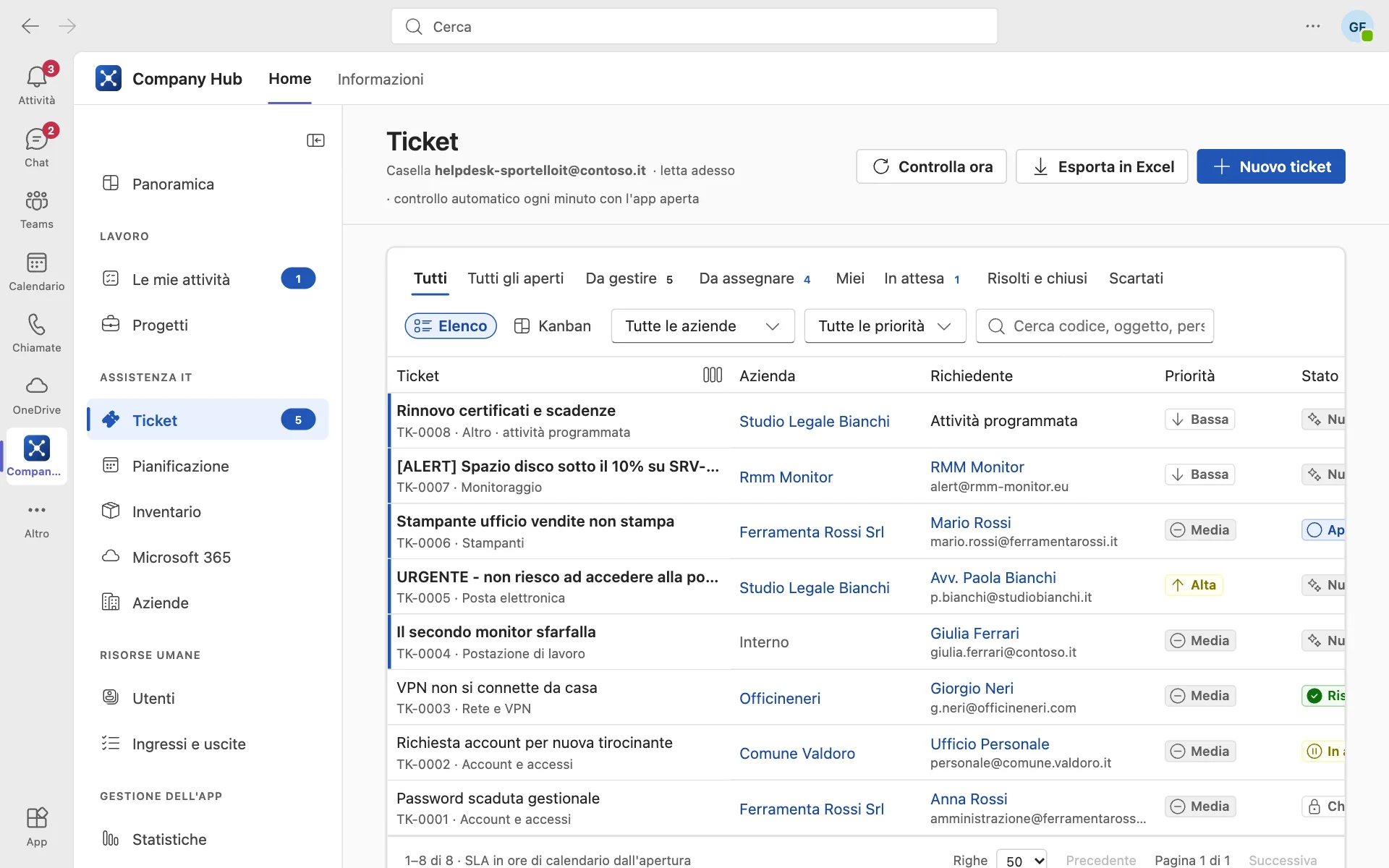This screenshot has width=1389, height=868.
Task: Switch to the Informazioni tab
Action: coord(381,79)
